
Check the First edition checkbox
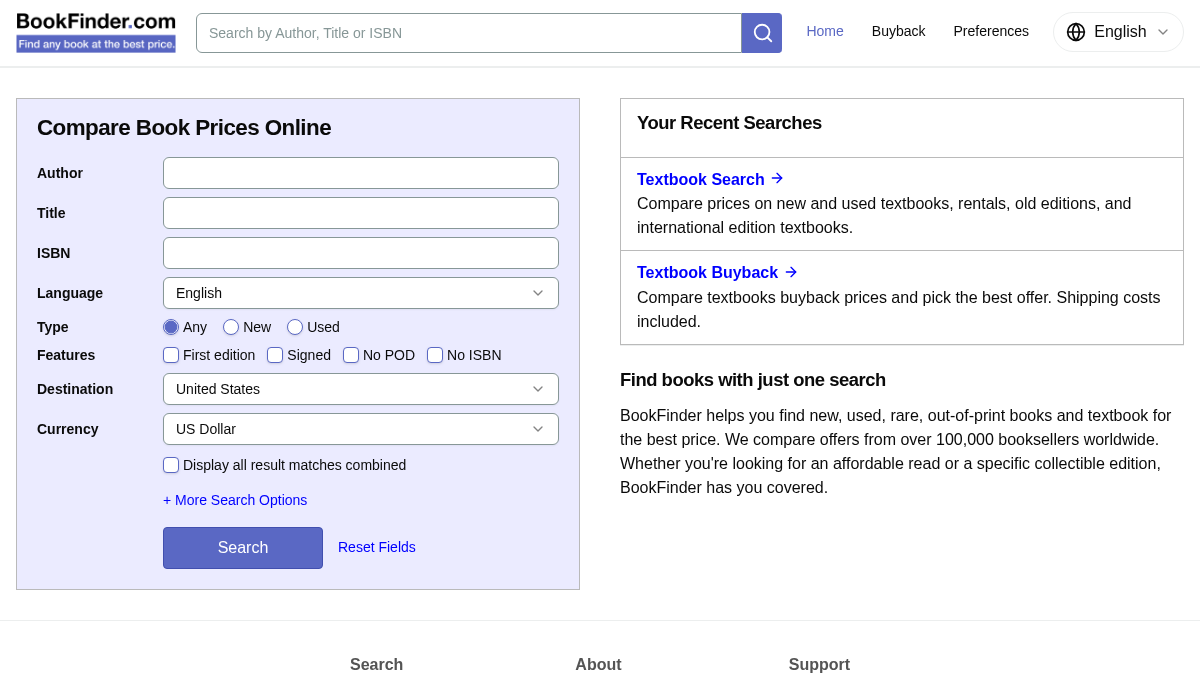tap(171, 355)
